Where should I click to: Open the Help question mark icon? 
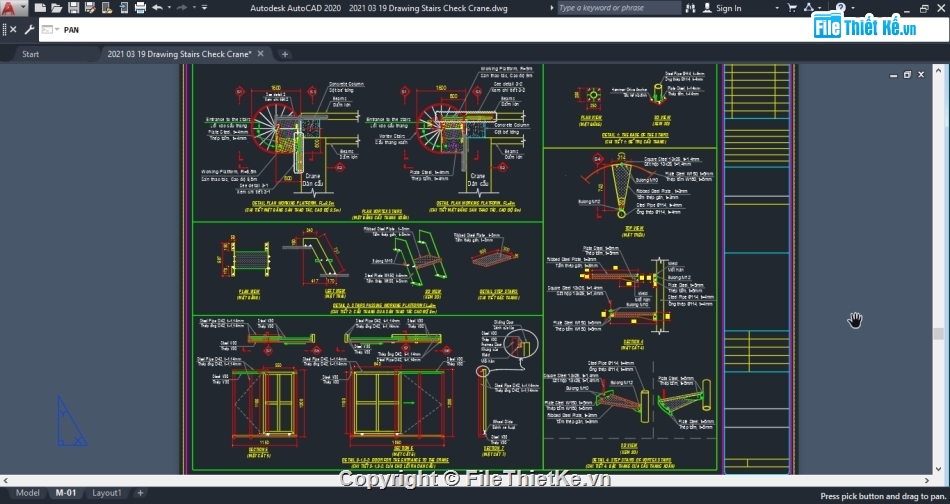click(840, 7)
